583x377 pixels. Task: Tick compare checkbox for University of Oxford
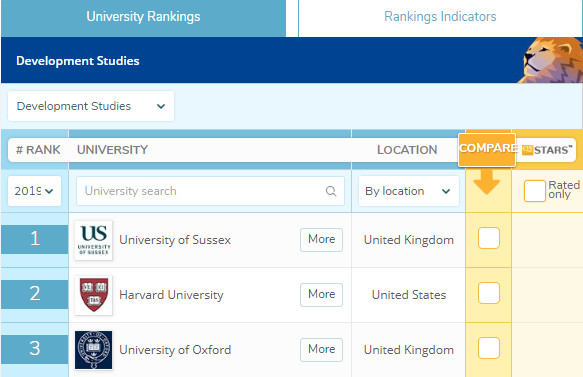[x=489, y=348]
